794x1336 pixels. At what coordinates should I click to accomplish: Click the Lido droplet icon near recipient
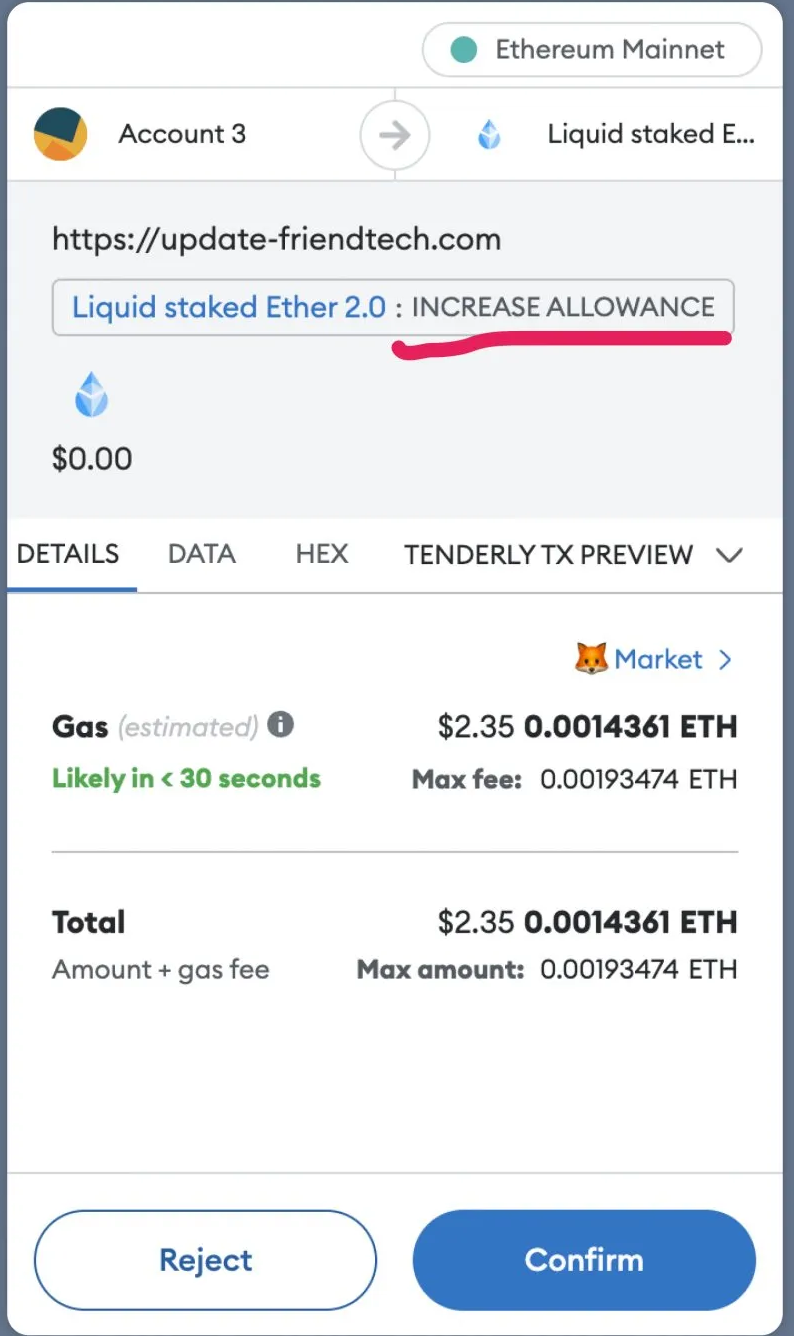pos(489,134)
